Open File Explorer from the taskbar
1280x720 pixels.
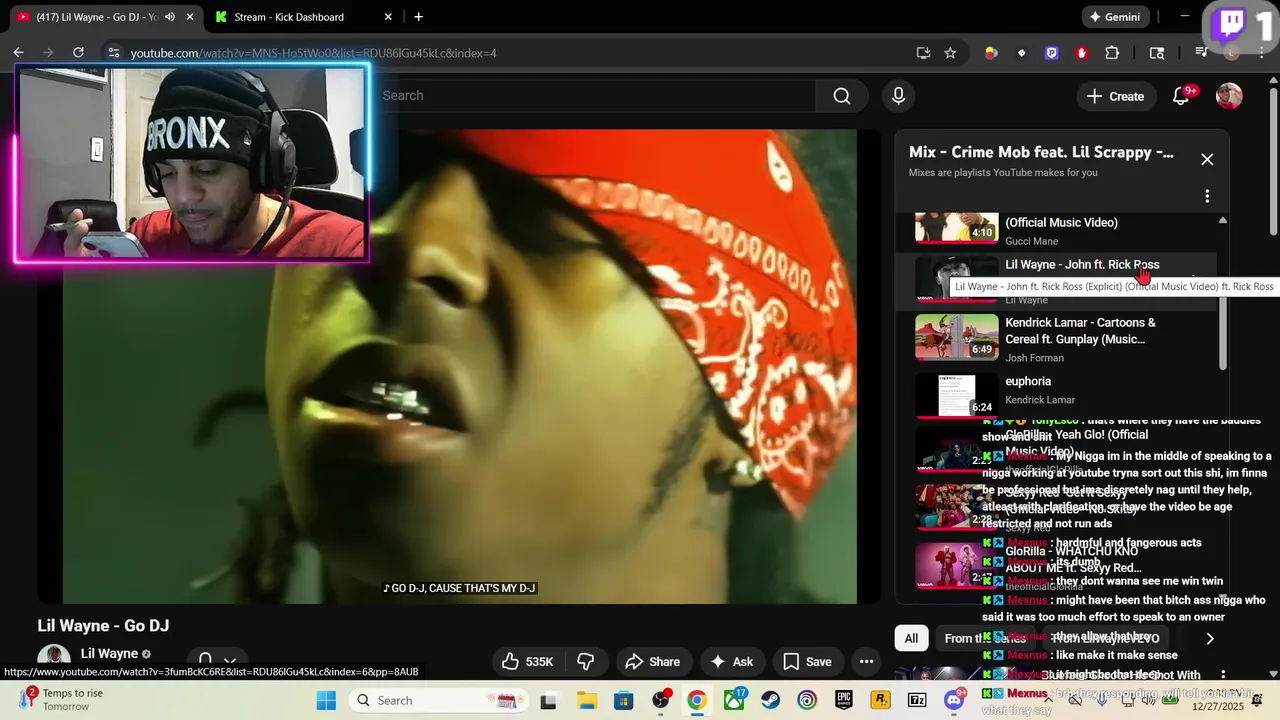tap(586, 700)
